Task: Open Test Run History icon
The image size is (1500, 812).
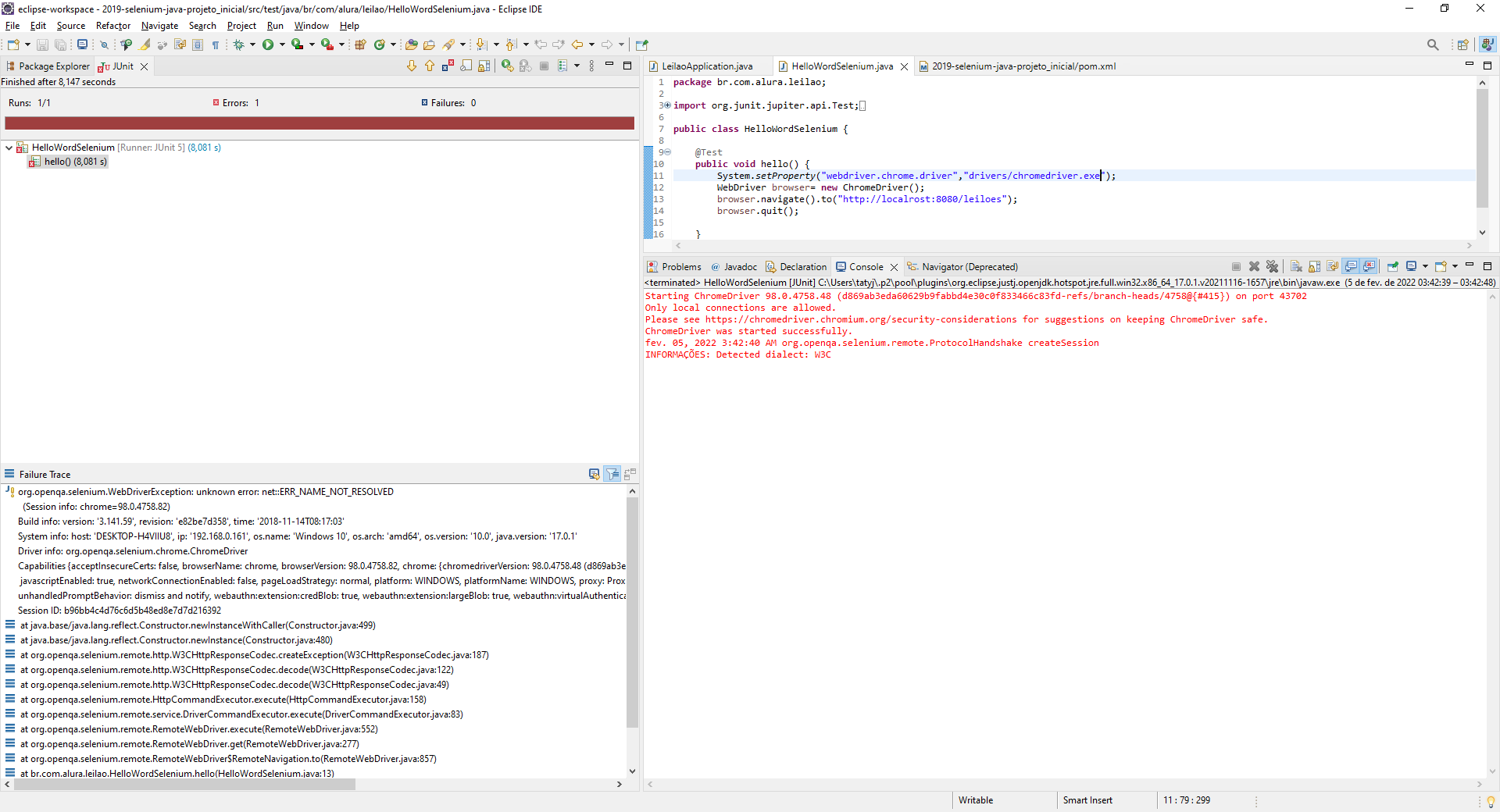Action: (562, 66)
